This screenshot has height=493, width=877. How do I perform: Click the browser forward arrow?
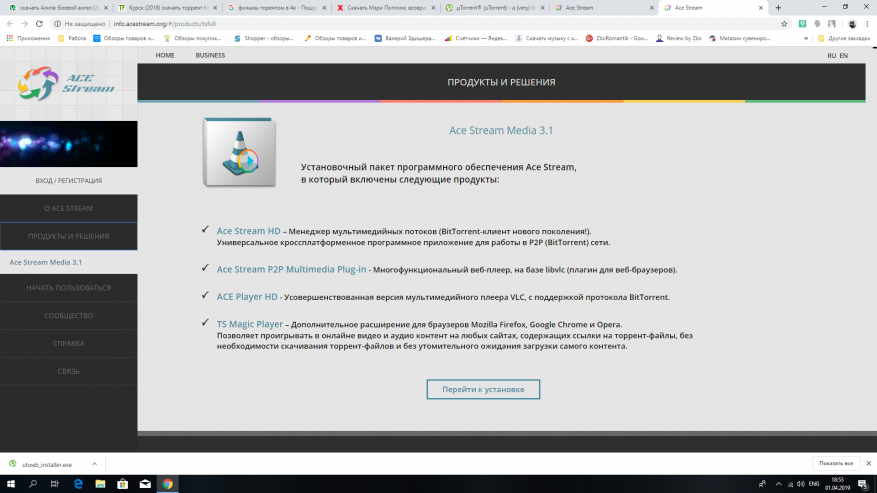24,24
